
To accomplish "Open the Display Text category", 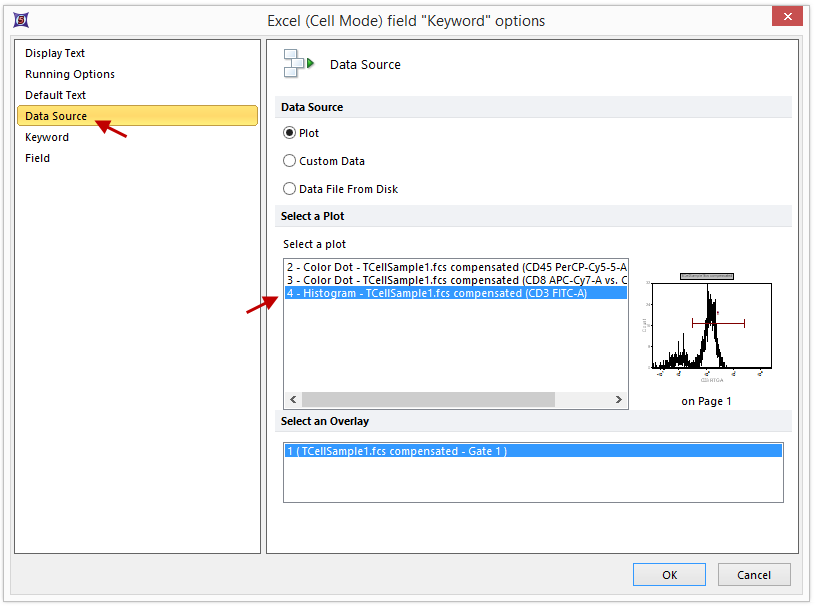I will click(x=55, y=53).
